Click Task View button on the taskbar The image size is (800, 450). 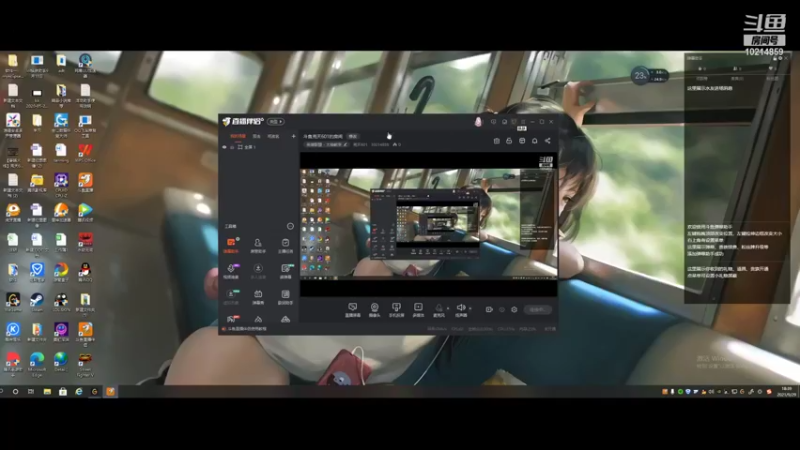coord(31,391)
